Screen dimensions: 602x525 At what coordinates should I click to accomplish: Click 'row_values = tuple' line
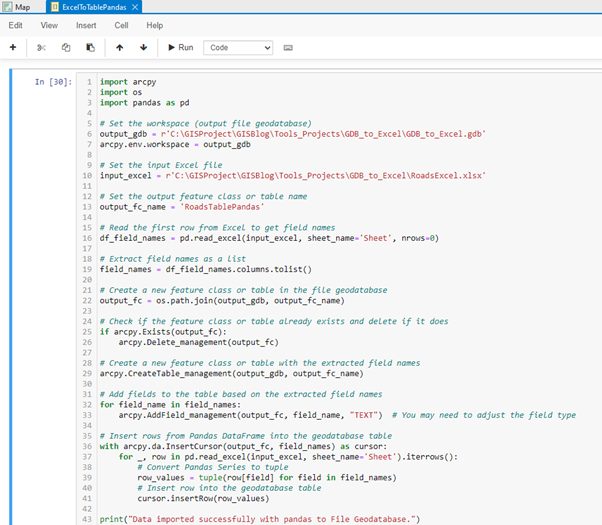(267, 477)
